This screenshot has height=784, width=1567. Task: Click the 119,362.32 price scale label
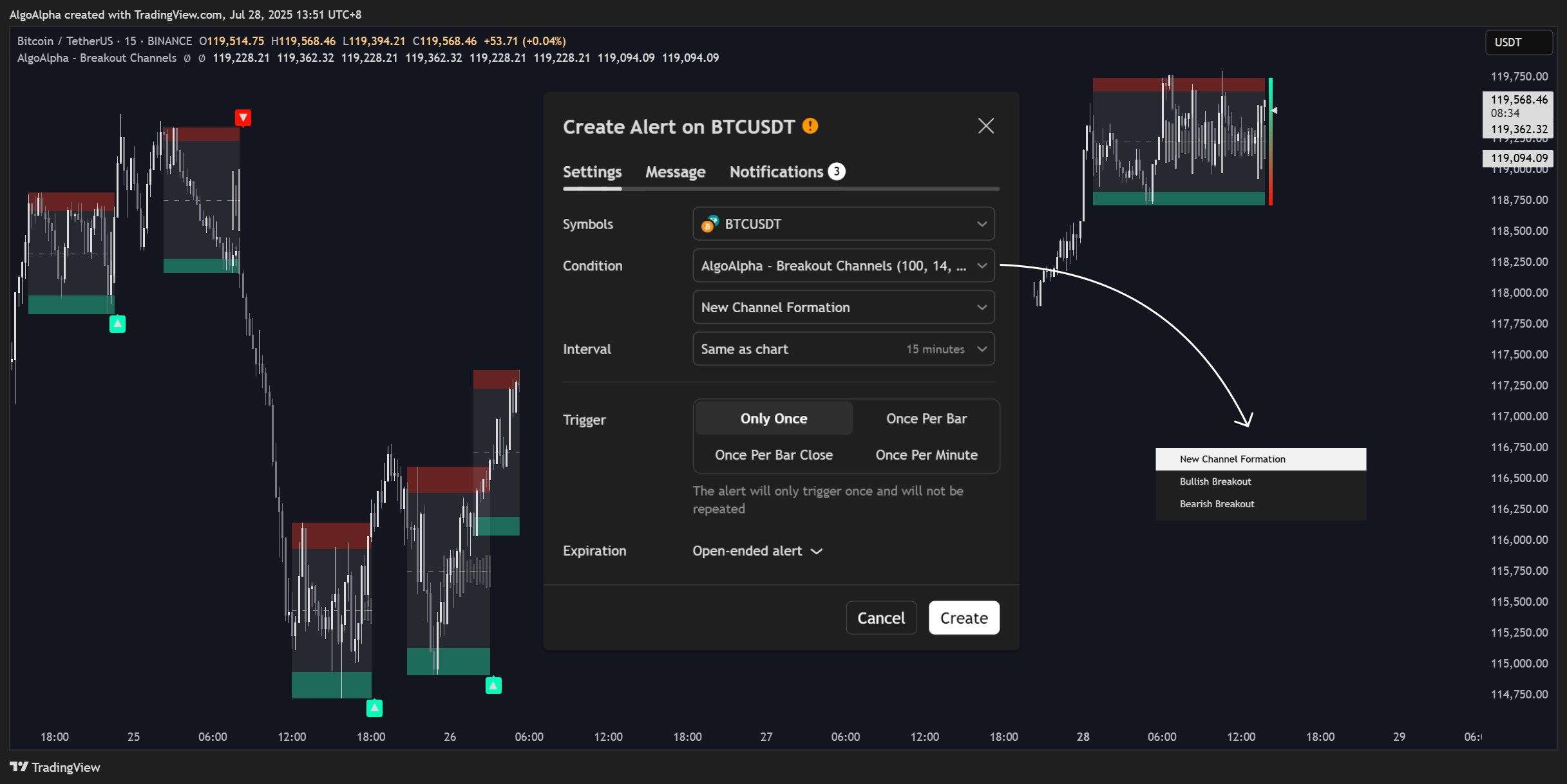[x=1519, y=129]
